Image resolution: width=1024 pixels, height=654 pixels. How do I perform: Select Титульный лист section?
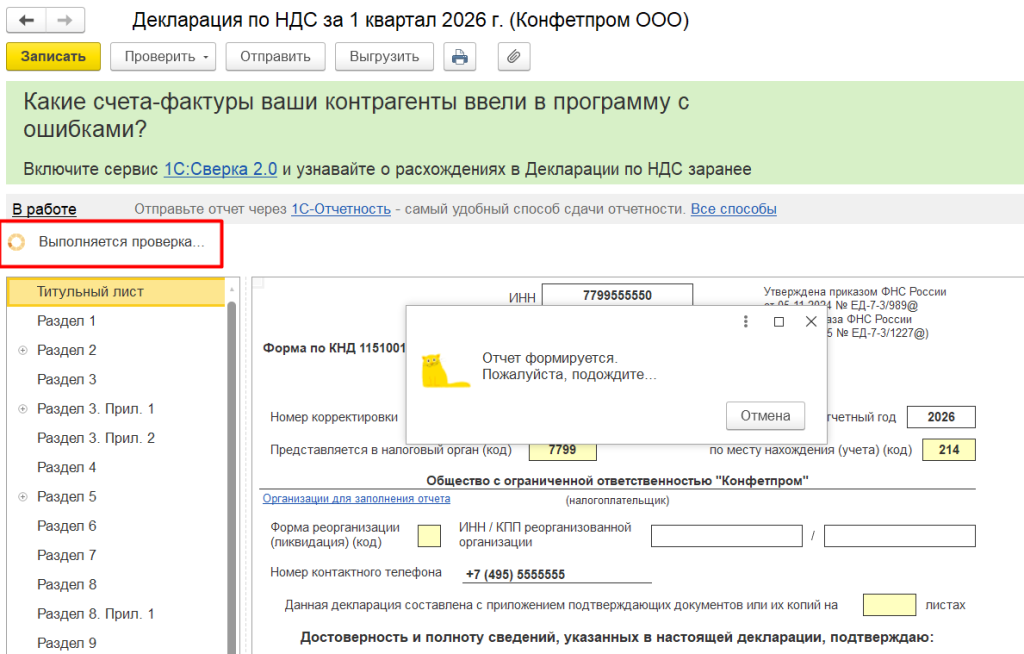90,292
